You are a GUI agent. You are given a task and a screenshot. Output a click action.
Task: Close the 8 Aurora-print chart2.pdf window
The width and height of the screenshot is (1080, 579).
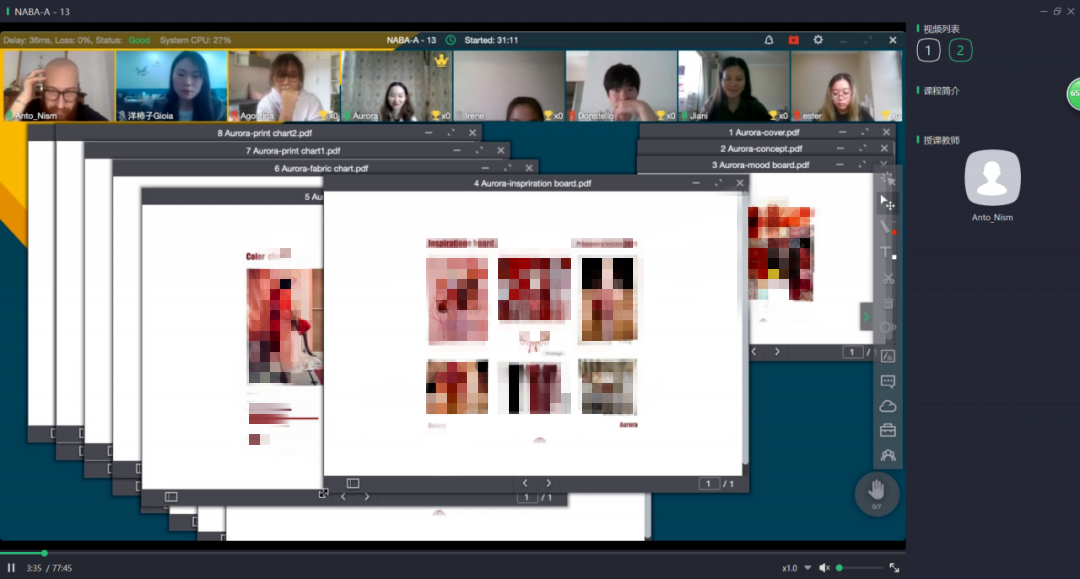point(472,133)
